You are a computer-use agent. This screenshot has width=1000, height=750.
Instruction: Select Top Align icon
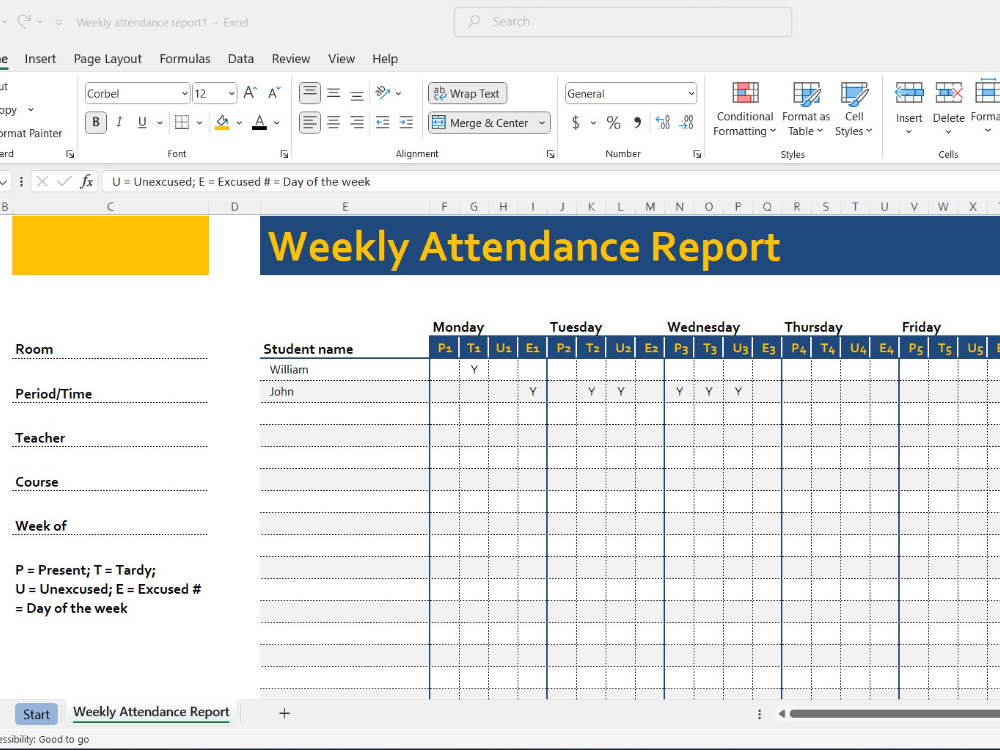(x=310, y=93)
